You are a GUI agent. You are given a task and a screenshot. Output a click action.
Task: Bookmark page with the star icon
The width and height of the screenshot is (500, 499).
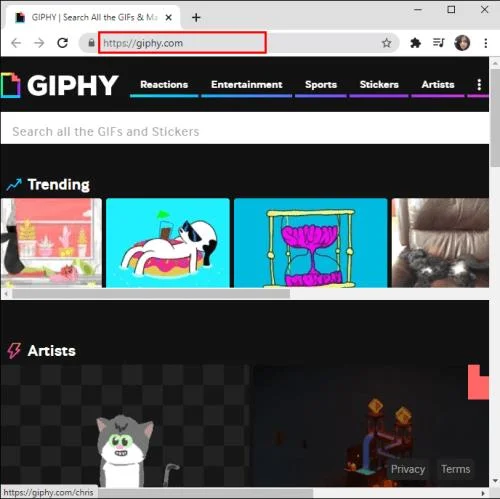pos(386,43)
